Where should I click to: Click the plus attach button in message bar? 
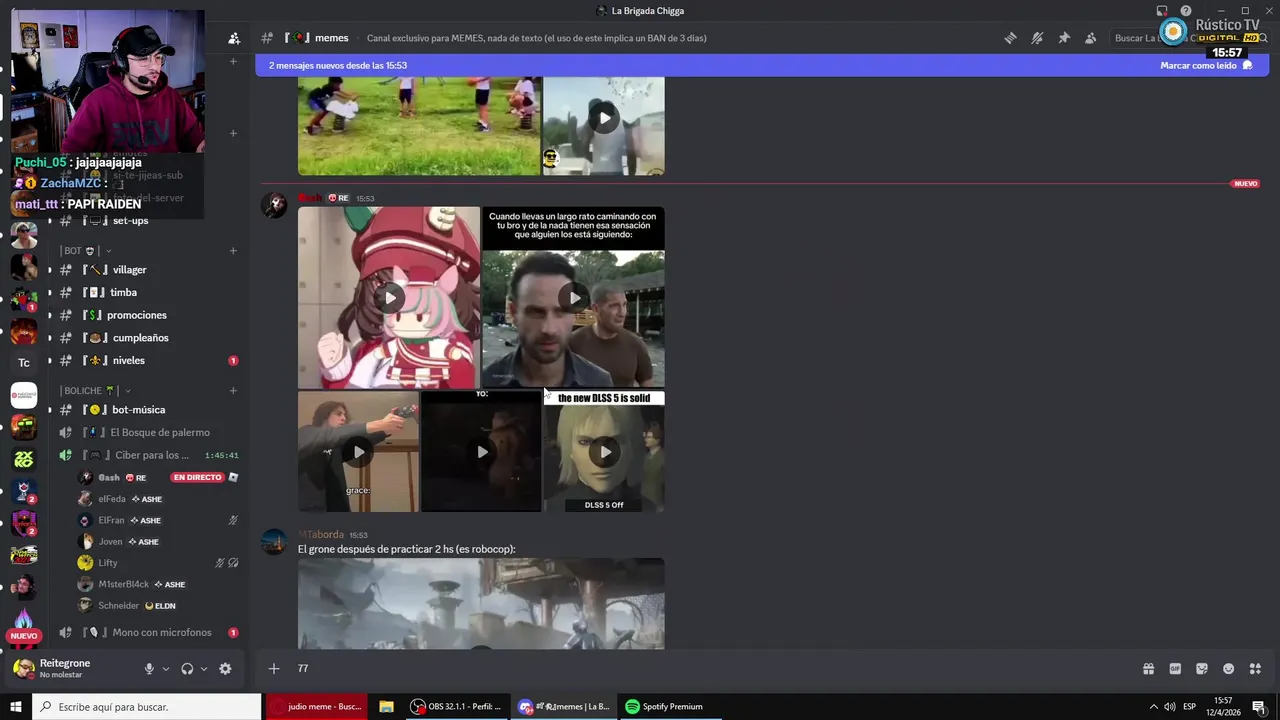[x=274, y=669]
